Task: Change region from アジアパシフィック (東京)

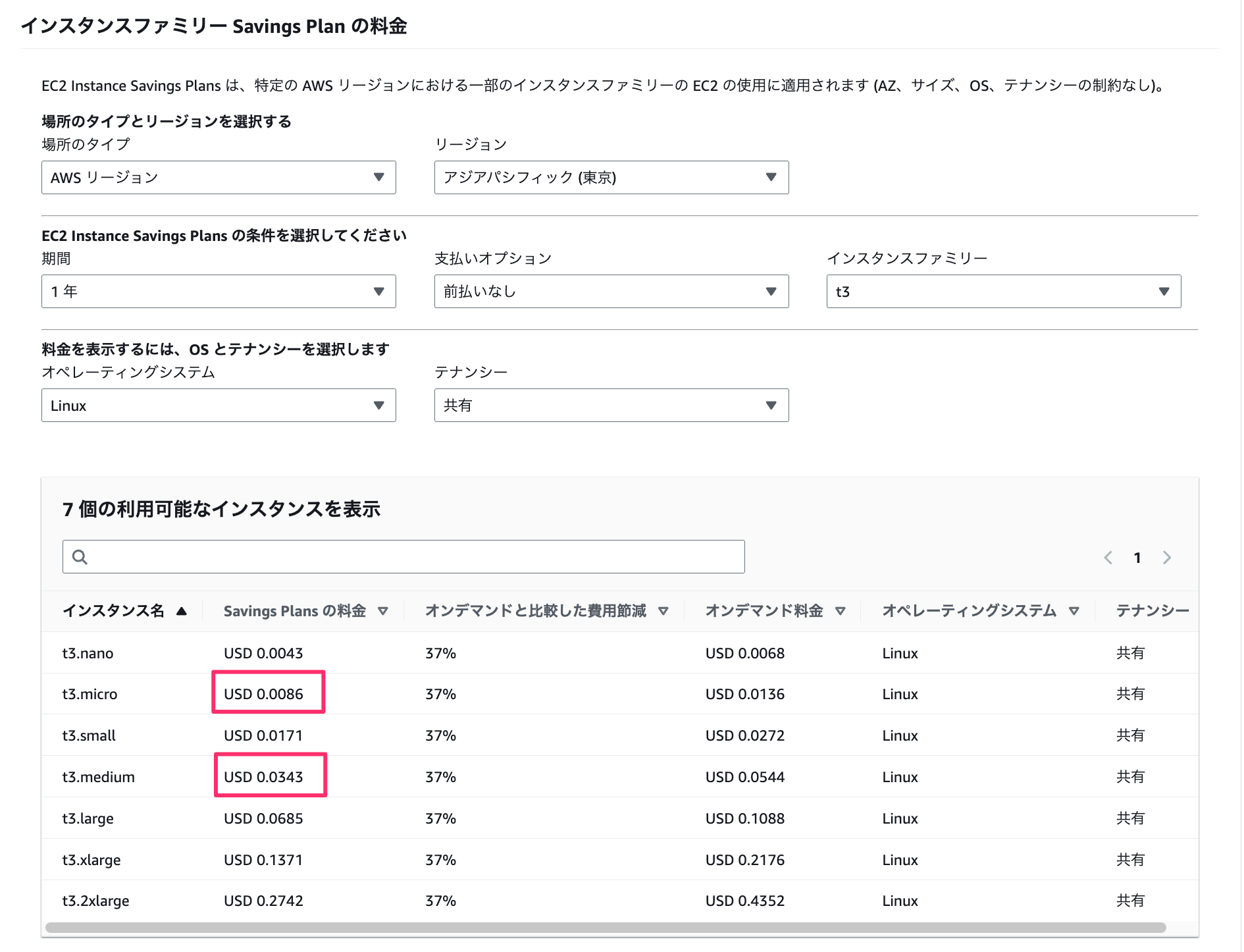Action: point(611,177)
